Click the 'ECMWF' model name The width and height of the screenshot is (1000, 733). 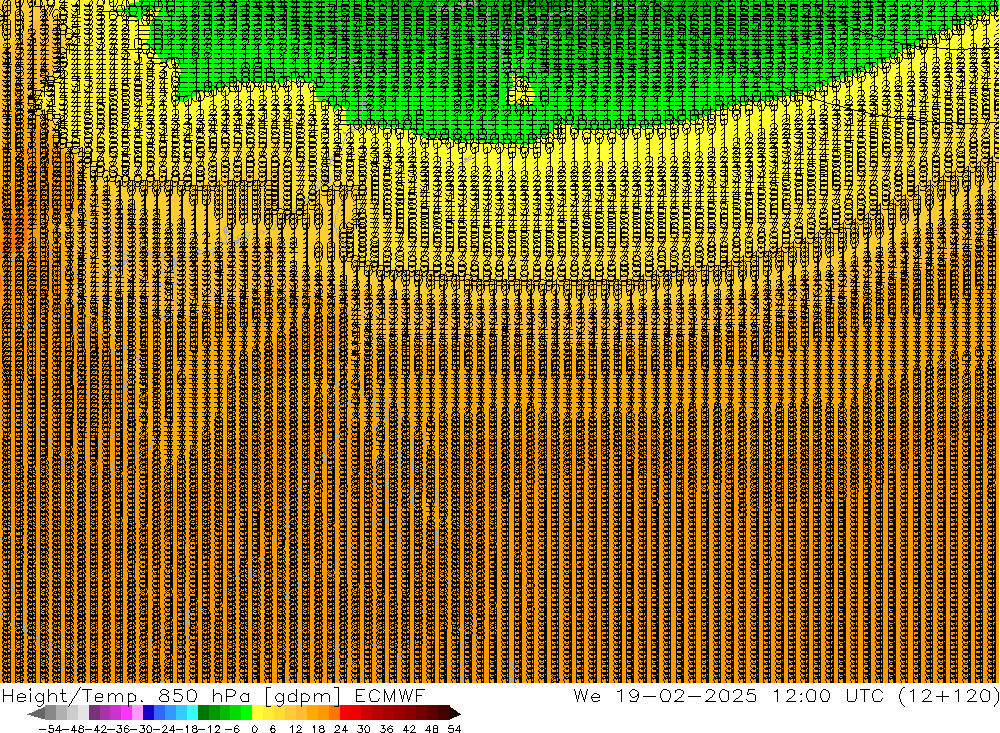pyautogui.click(x=389, y=696)
